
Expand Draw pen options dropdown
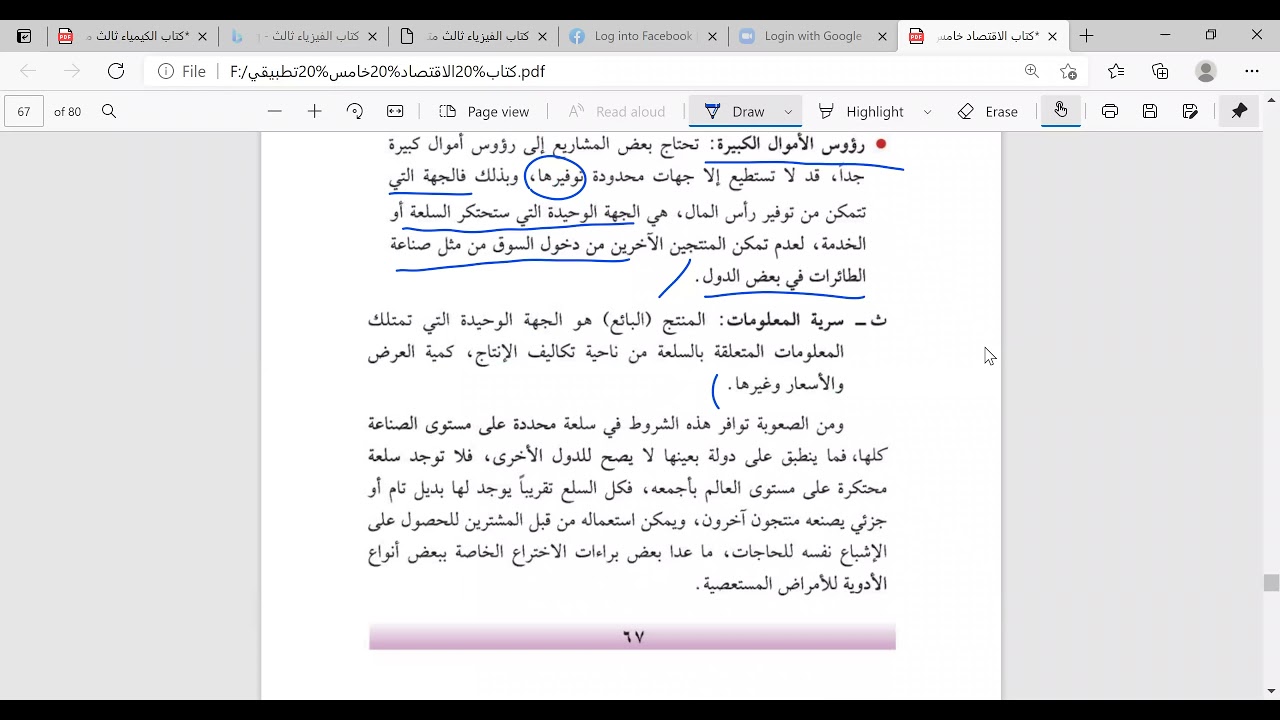tap(788, 112)
